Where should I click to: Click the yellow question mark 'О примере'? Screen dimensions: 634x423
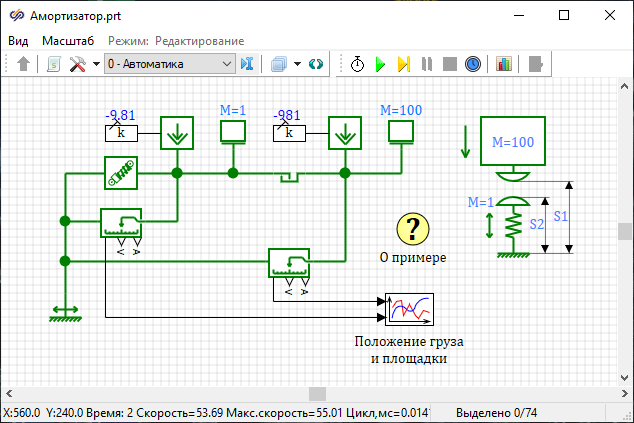click(x=411, y=229)
